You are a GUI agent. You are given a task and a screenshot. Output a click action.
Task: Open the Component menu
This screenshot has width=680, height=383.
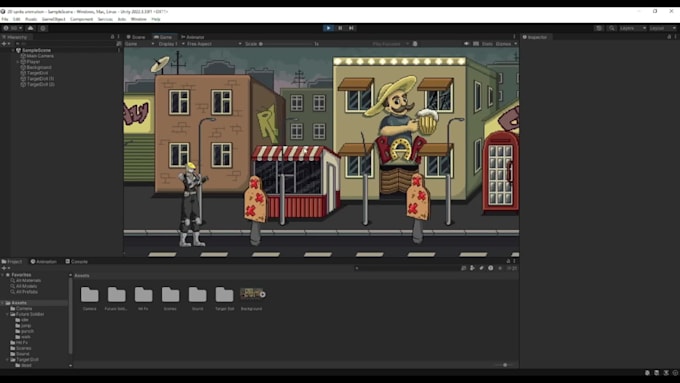coord(82,19)
